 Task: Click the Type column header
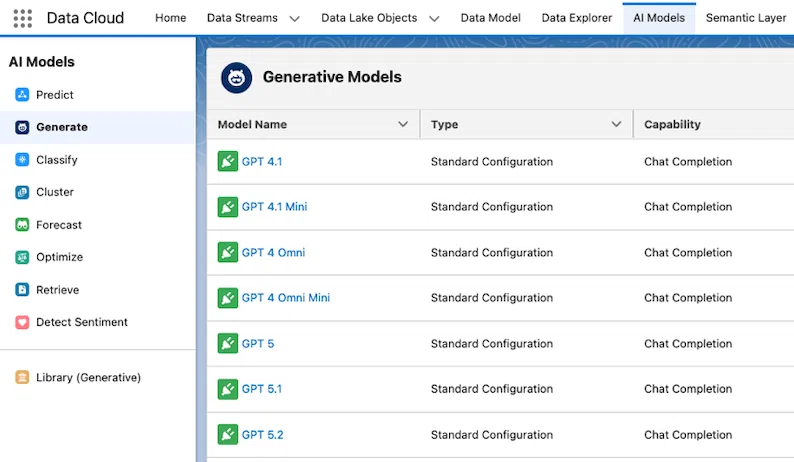(x=527, y=124)
